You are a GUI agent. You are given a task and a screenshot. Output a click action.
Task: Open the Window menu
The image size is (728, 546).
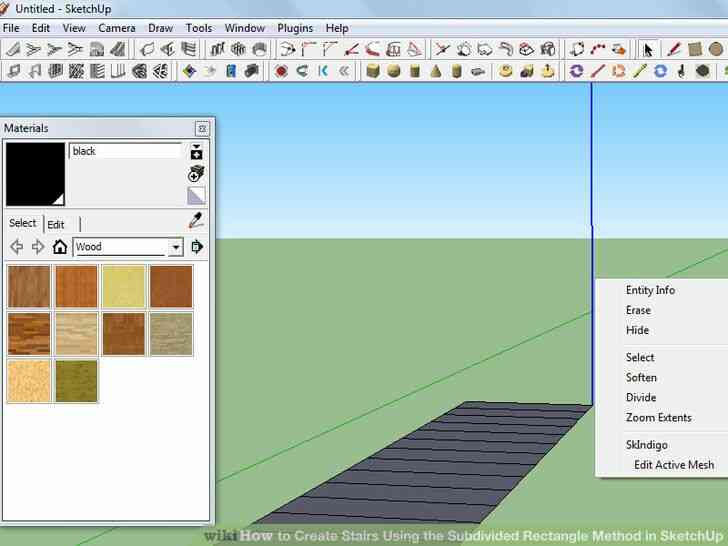point(245,28)
